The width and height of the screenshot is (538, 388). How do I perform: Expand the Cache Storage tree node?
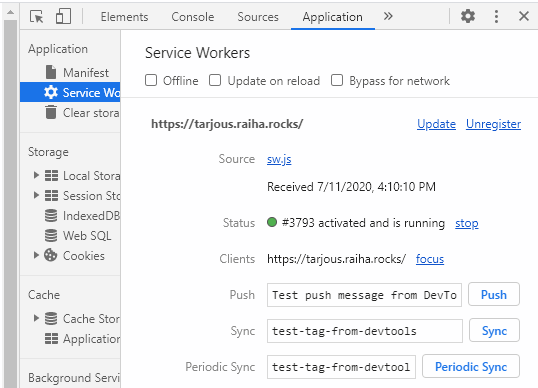[x=36, y=318]
